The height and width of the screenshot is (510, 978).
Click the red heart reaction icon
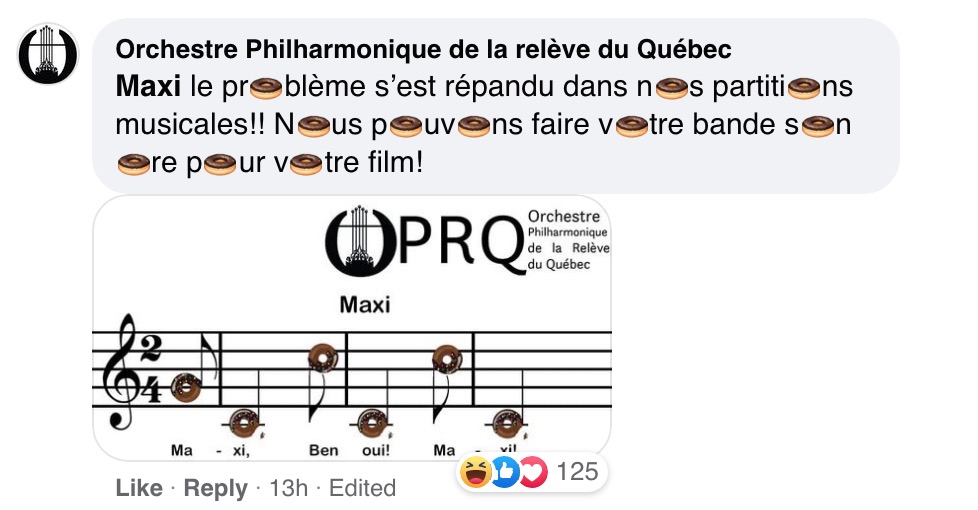(x=532, y=472)
